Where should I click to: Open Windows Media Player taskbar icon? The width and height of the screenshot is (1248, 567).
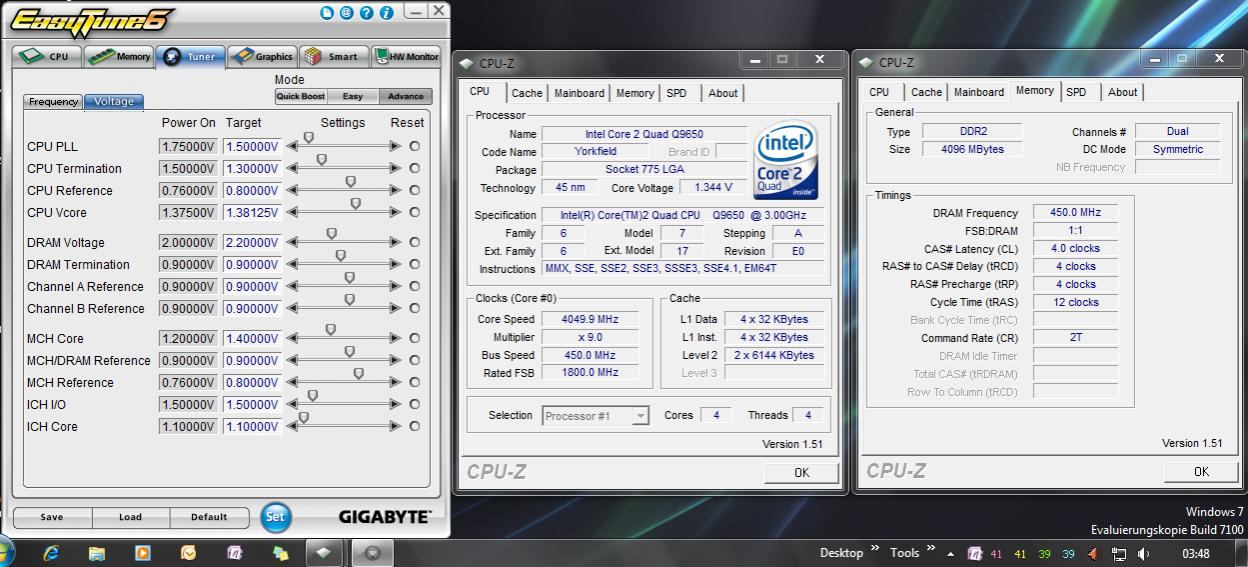click(142, 552)
